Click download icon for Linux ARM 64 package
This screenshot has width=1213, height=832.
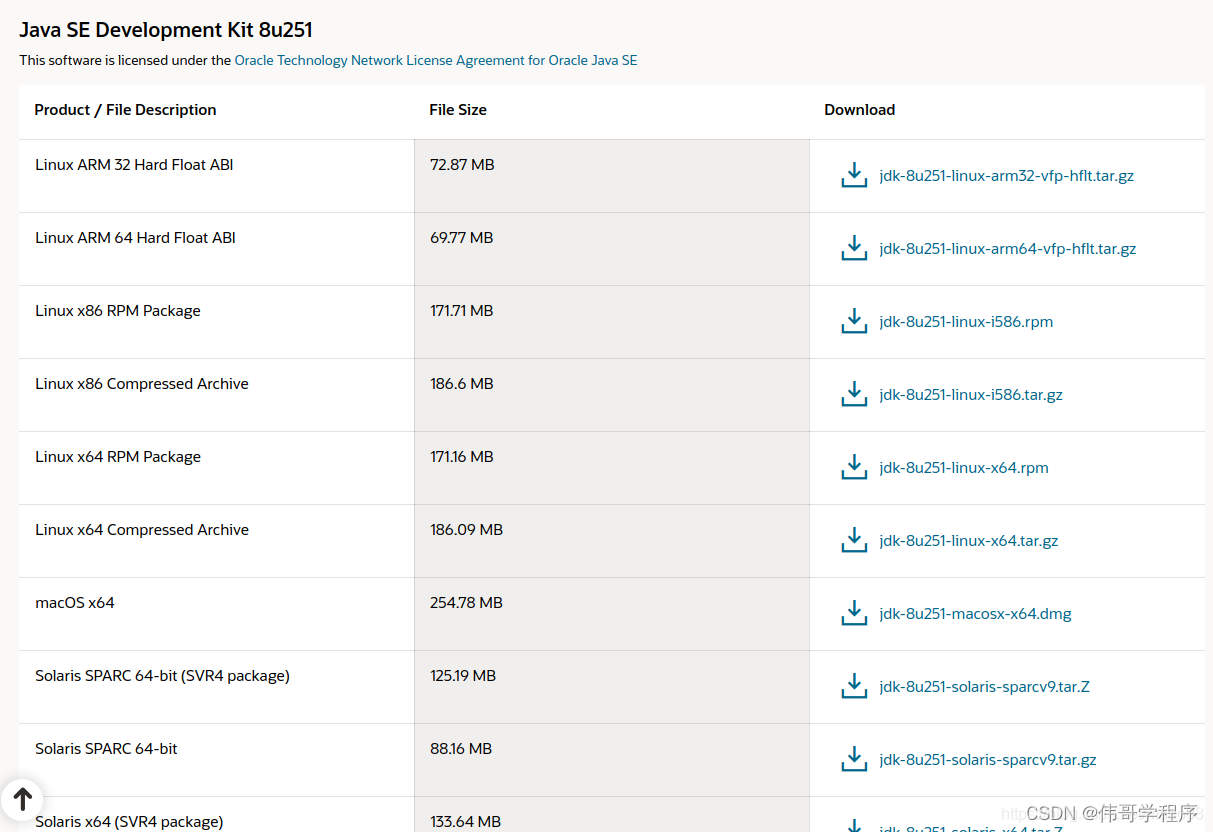(x=854, y=249)
